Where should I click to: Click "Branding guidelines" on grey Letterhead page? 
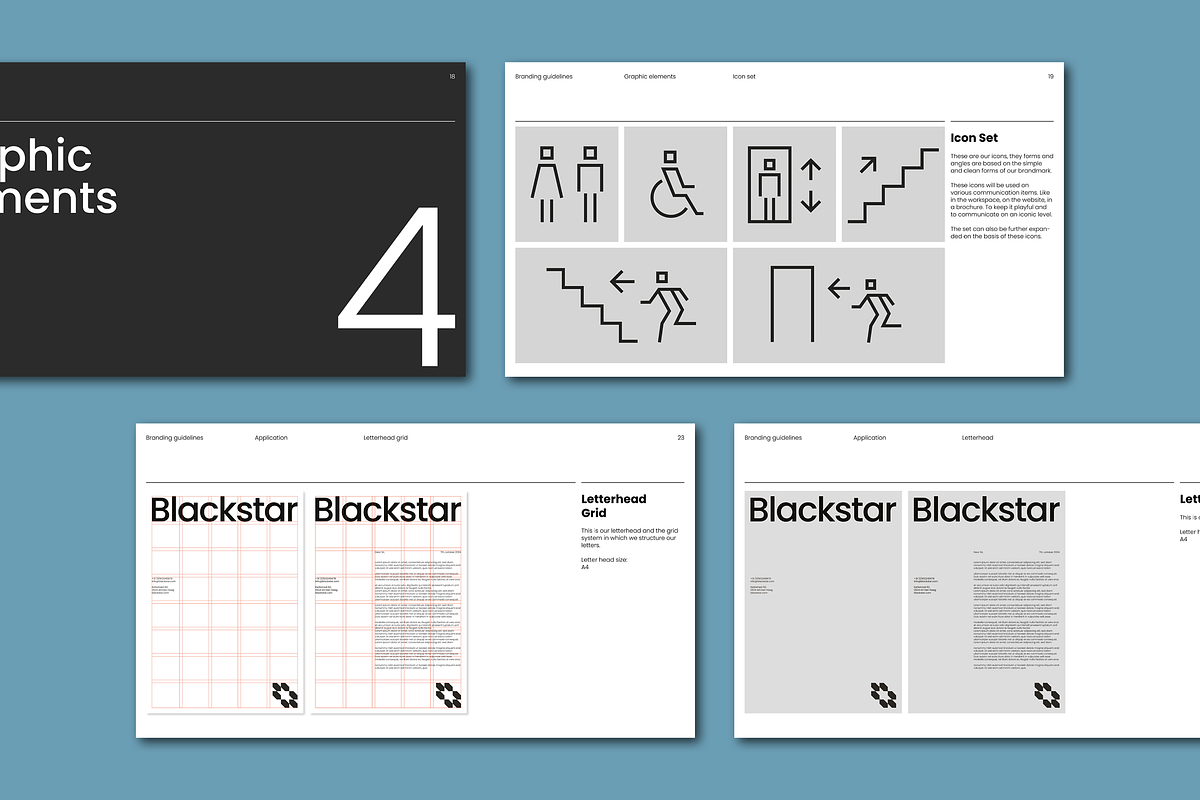[773, 438]
